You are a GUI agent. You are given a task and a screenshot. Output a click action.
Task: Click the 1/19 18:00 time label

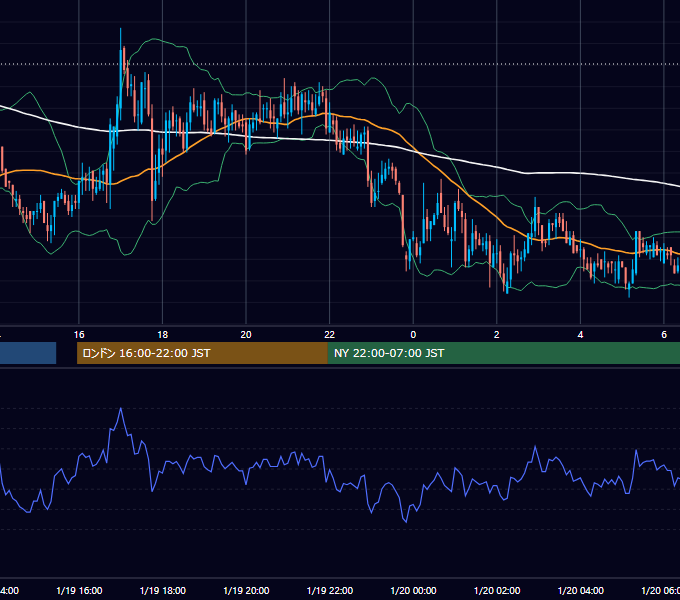click(163, 590)
